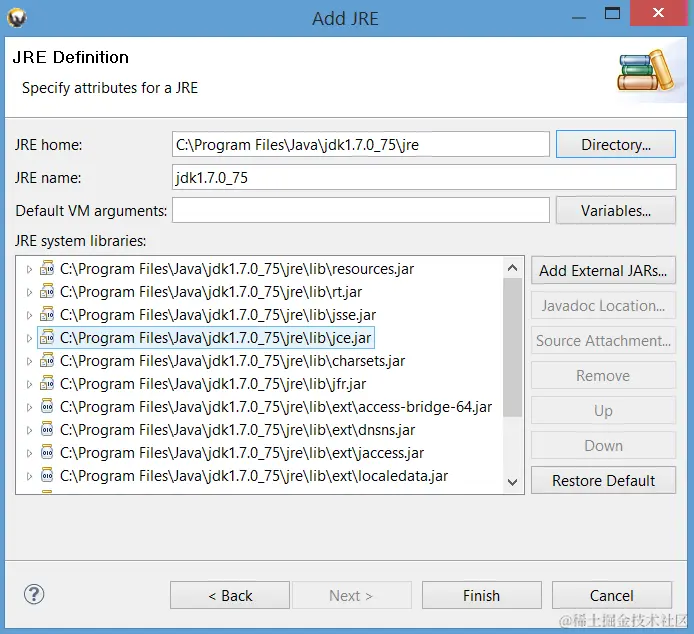Click the Directory... button
This screenshot has width=694, height=634.
point(616,144)
